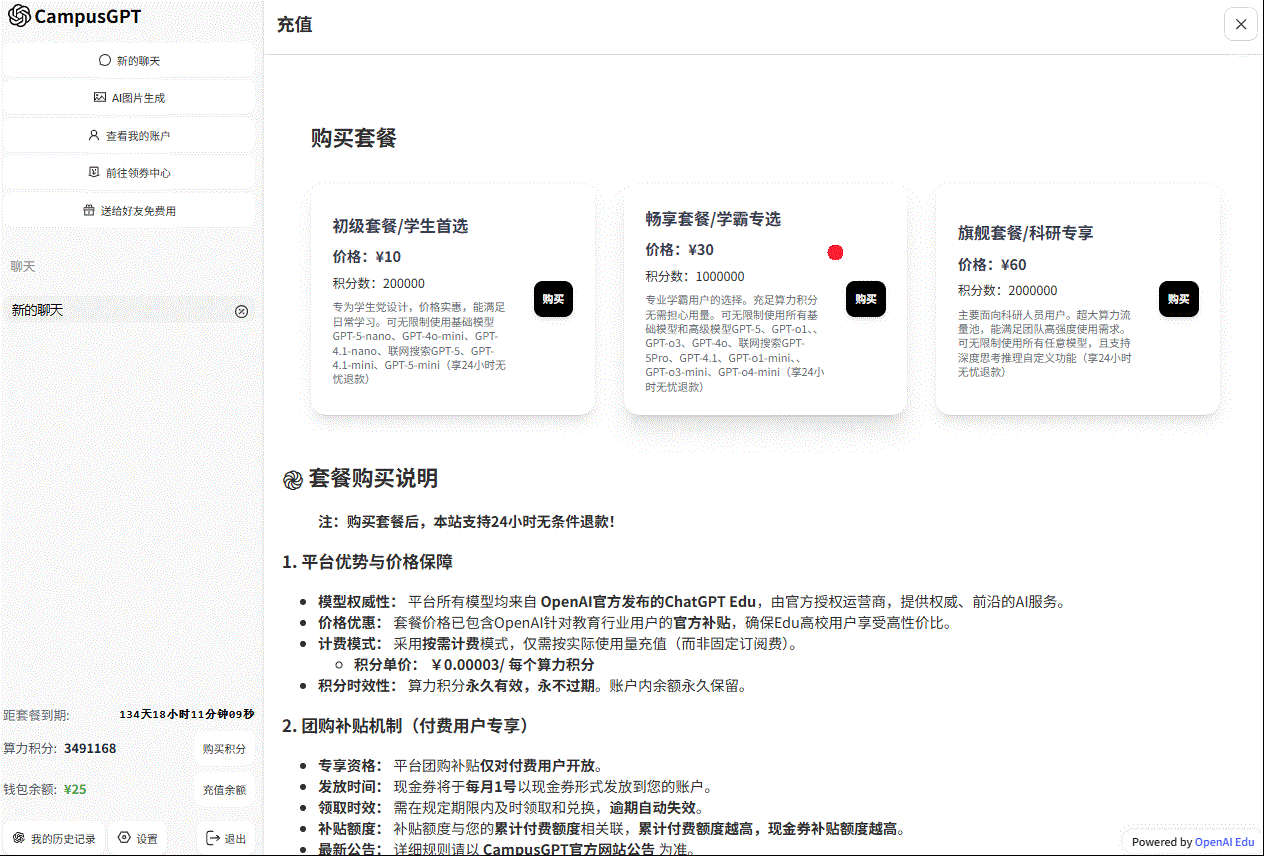Buy the 初级套餐/学生首选 package

pos(553,299)
